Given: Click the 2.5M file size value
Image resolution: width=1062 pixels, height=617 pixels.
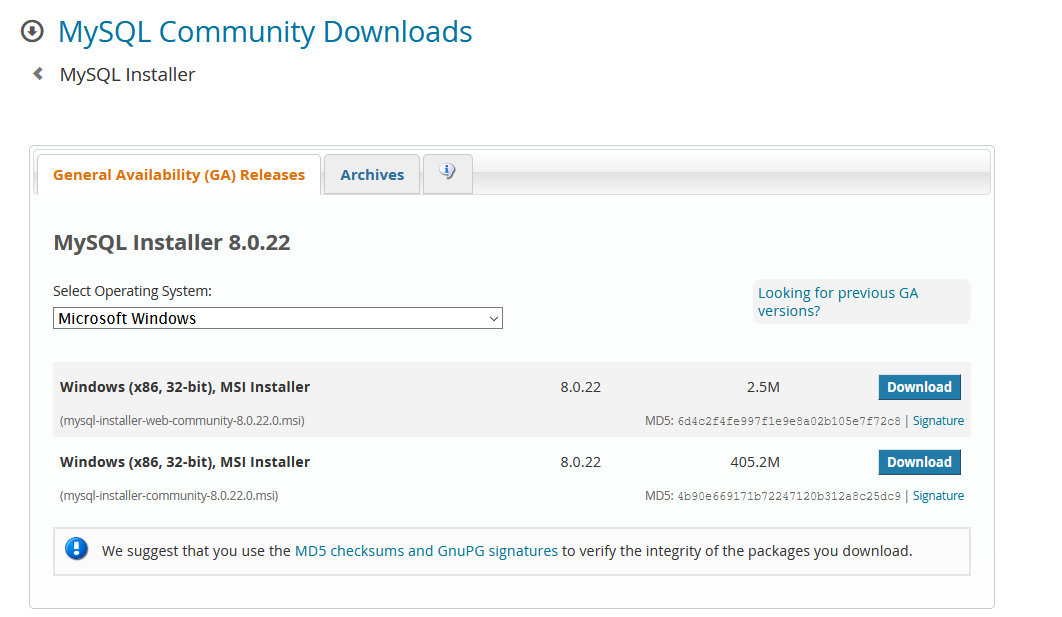Looking at the screenshot, I should (763, 387).
